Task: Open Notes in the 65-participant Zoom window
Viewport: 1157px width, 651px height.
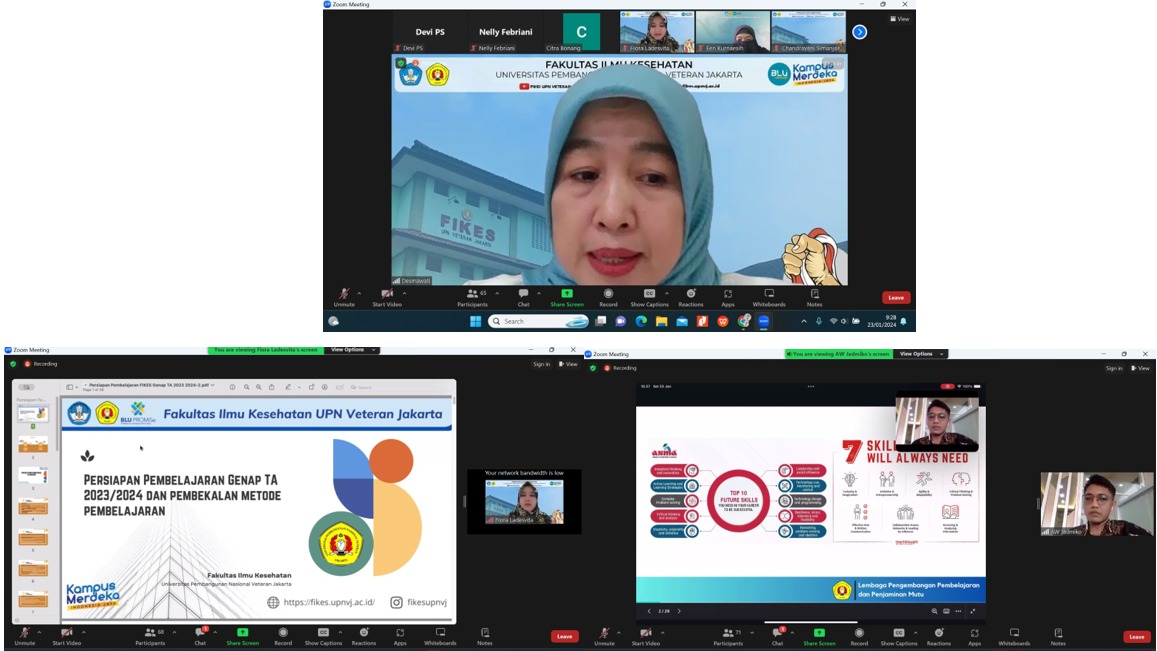Action: (x=815, y=297)
